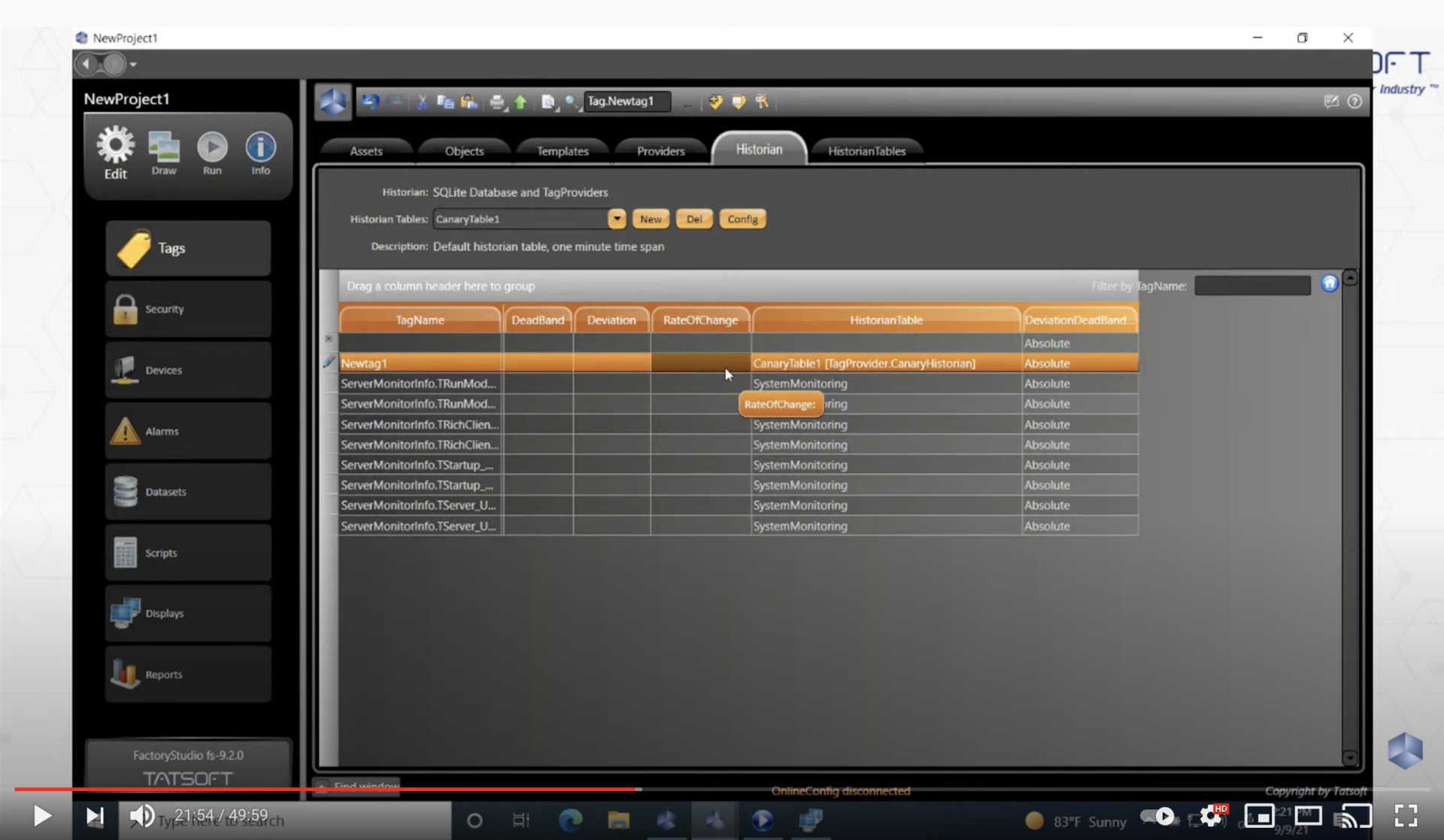Switch to the Objects tab
The width and height of the screenshot is (1444, 840).
[464, 151]
